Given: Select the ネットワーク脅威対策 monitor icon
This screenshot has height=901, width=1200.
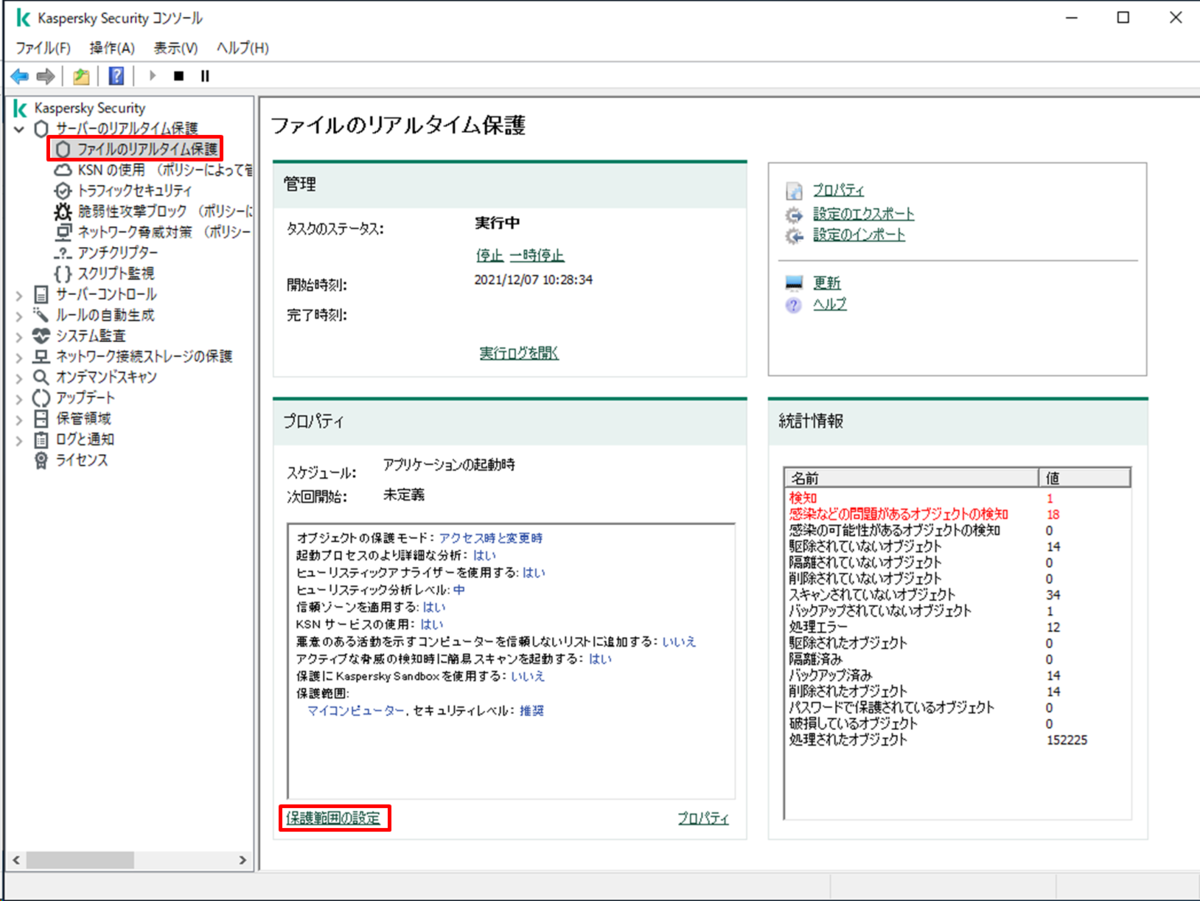Looking at the screenshot, I should 62,232.
